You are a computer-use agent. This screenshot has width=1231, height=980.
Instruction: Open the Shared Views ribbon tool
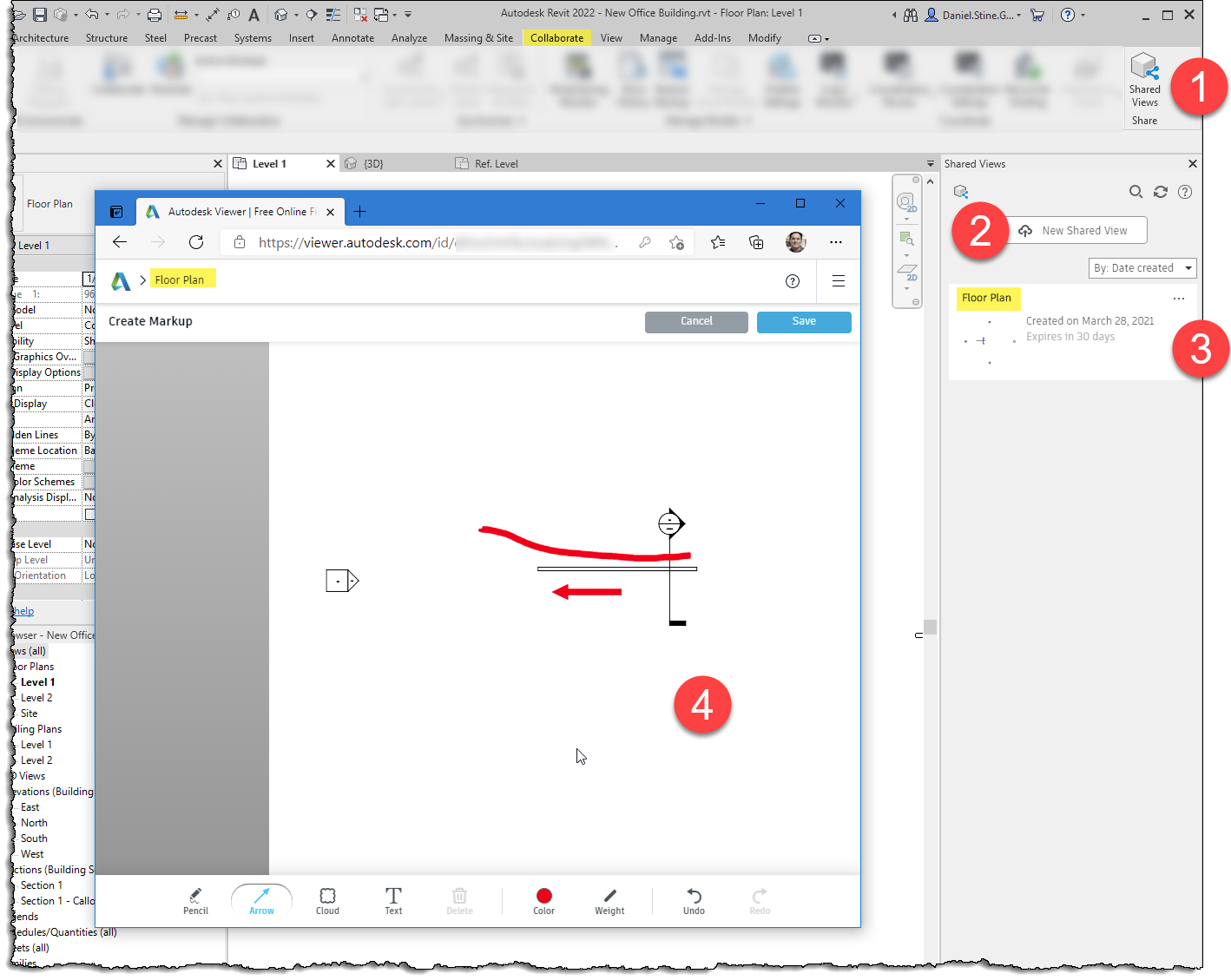[x=1144, y=80]
